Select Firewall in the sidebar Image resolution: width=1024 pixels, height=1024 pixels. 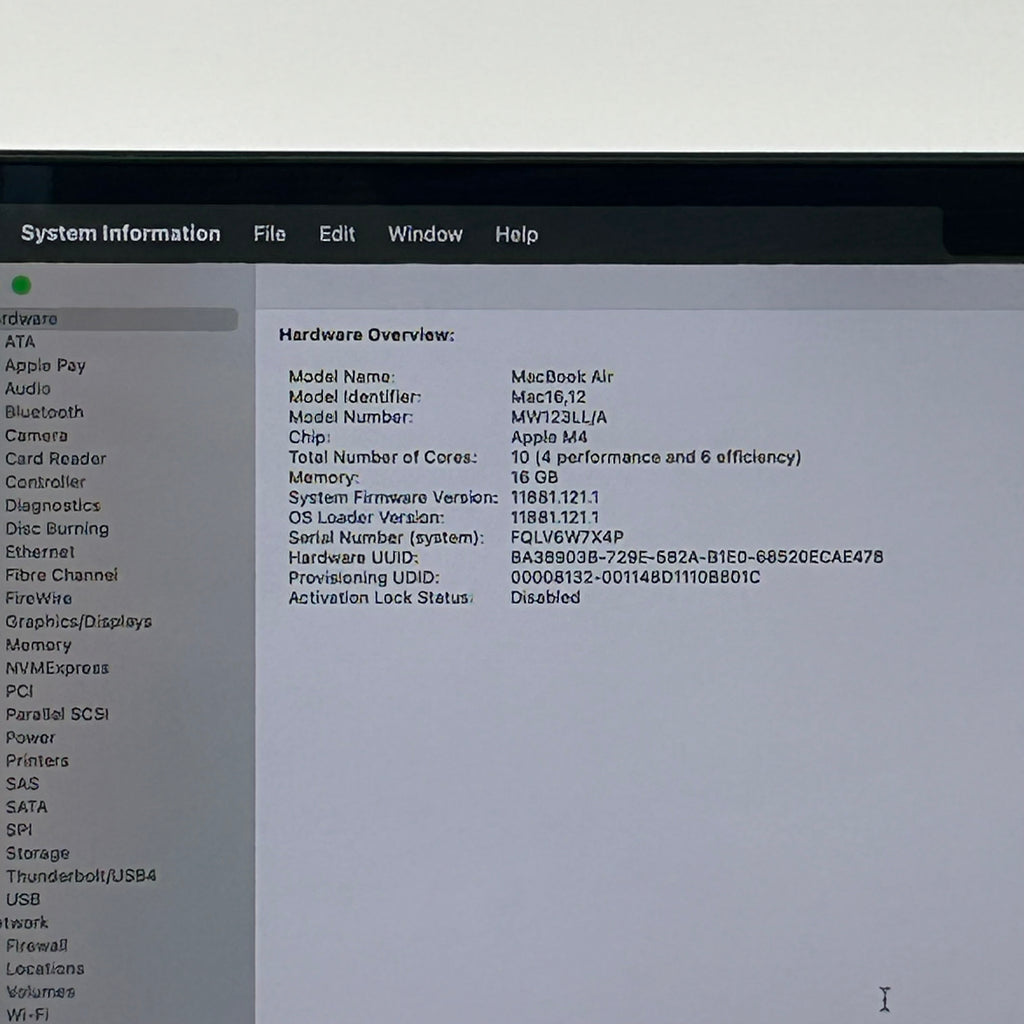click(x=37, y=946)
